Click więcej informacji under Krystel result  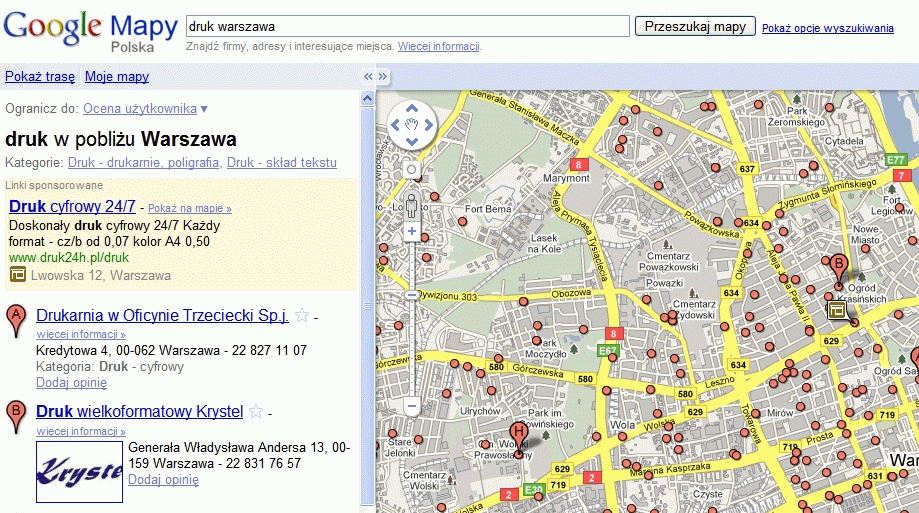tap(81, 431)
